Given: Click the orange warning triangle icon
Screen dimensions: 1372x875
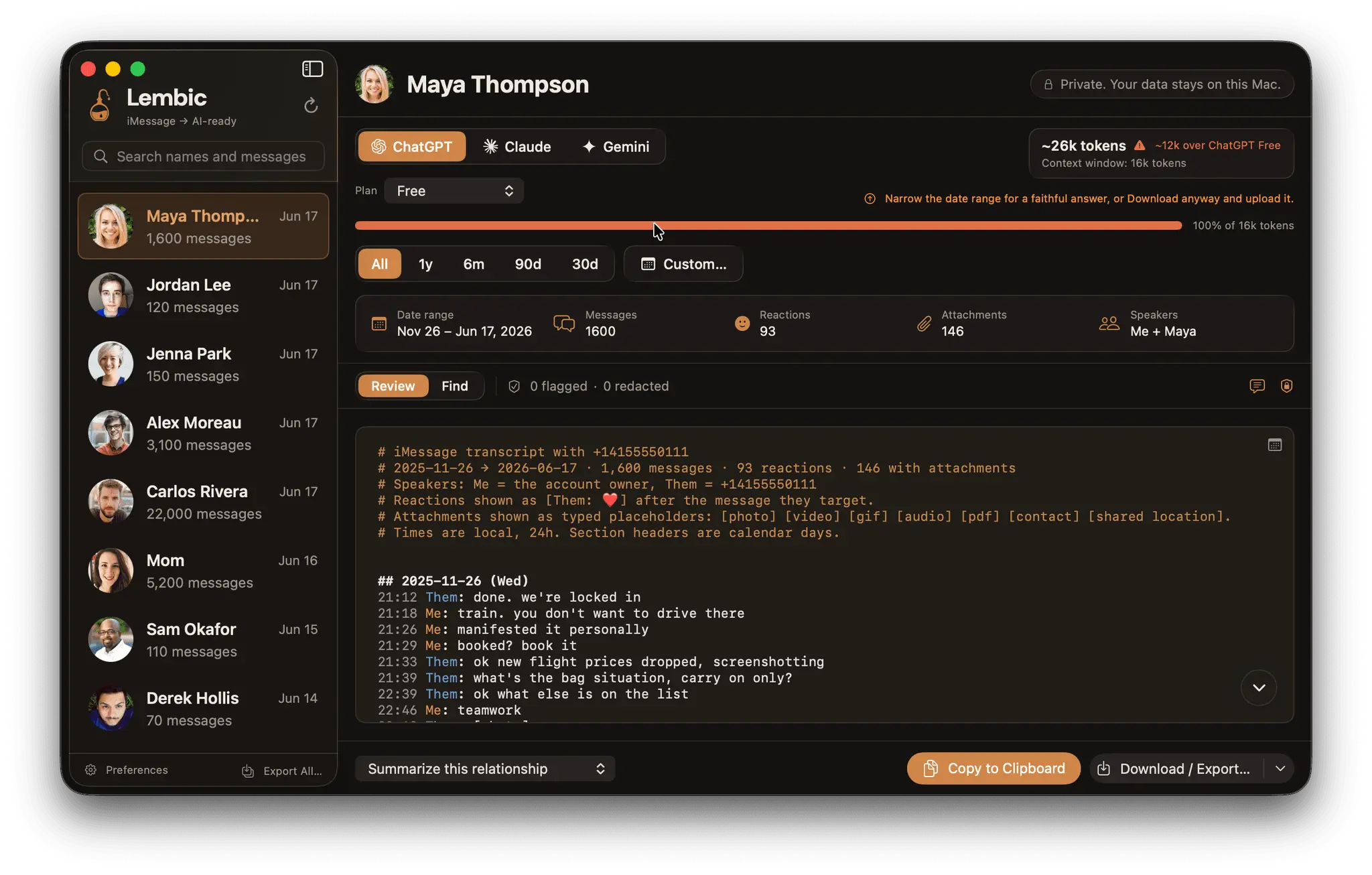Looking at the screenshot, I should 1140,145.
